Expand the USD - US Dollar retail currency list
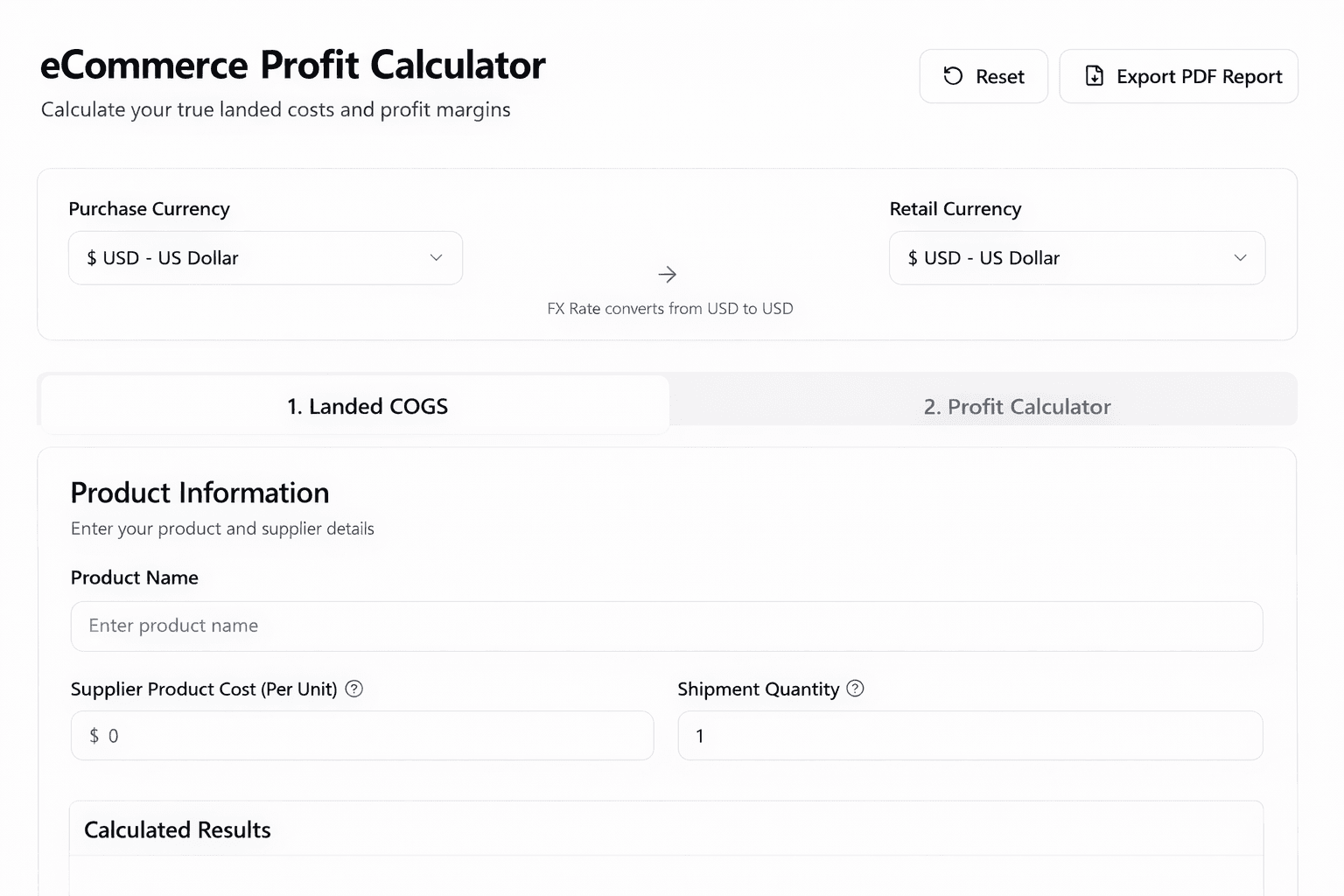The image size is (1344, 896). pos(1076,257)
